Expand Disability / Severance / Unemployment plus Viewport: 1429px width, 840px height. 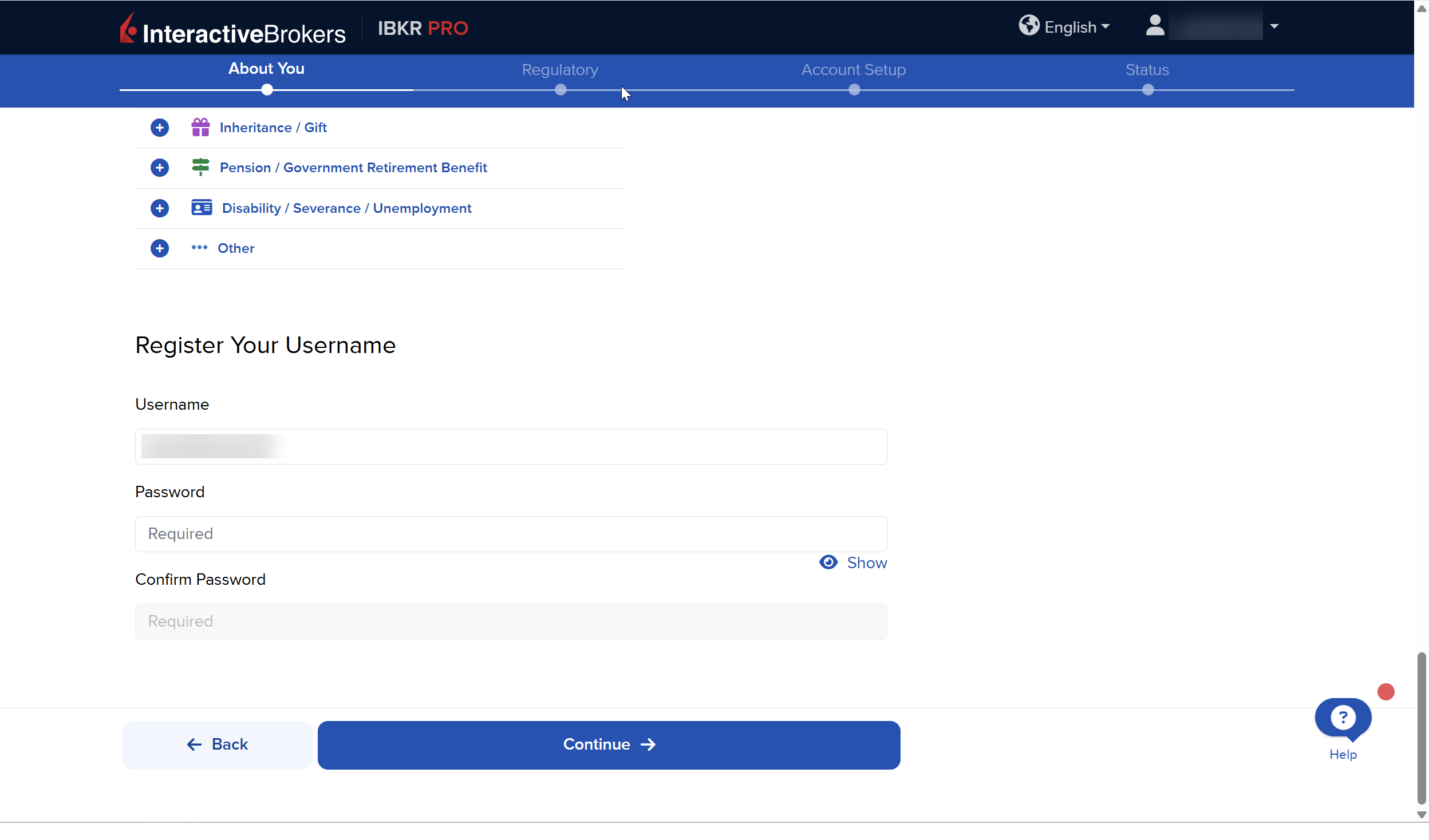coord(160,208)
